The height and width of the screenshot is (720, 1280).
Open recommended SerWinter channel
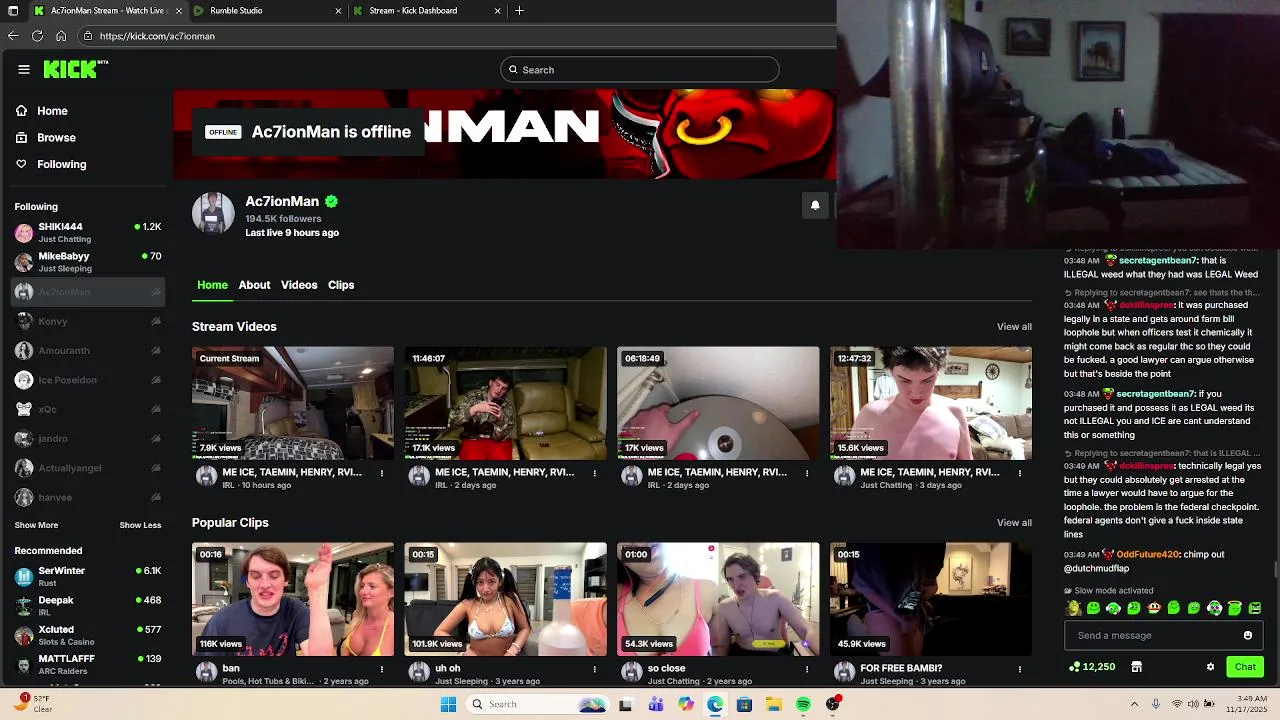click(88, 577)
